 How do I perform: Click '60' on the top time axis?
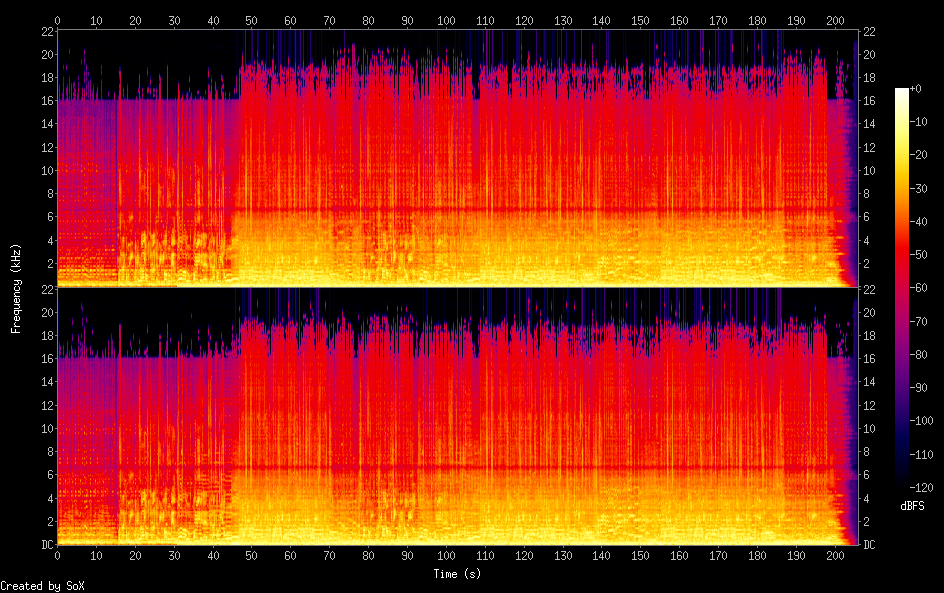[291, 20]
